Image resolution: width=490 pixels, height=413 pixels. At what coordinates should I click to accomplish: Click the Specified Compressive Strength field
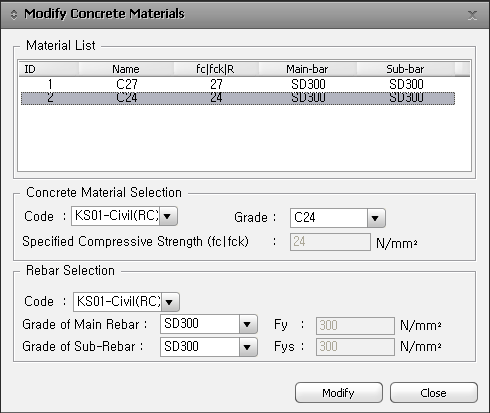click(330, 242)
